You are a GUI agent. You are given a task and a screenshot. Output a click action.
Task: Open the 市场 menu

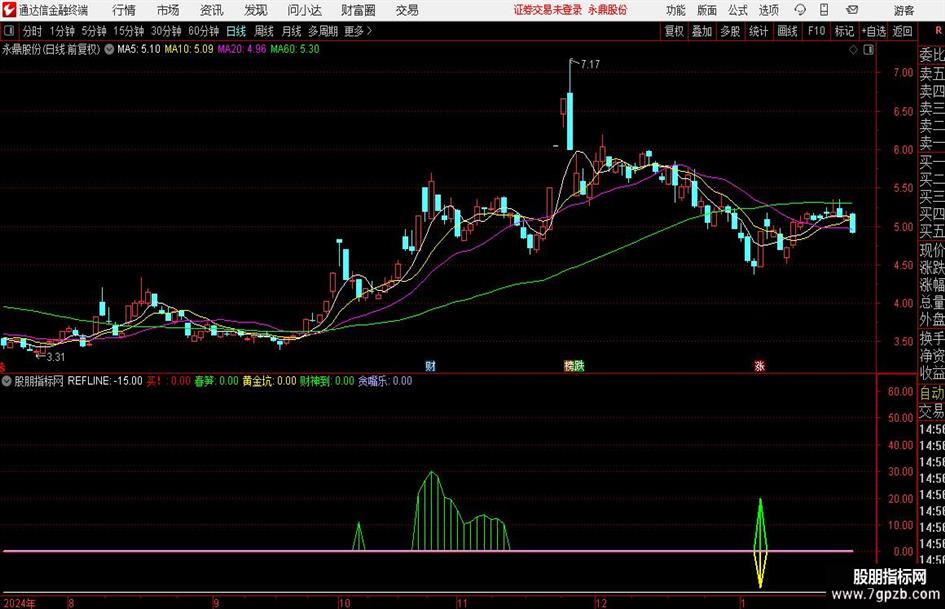click(168, 10)
